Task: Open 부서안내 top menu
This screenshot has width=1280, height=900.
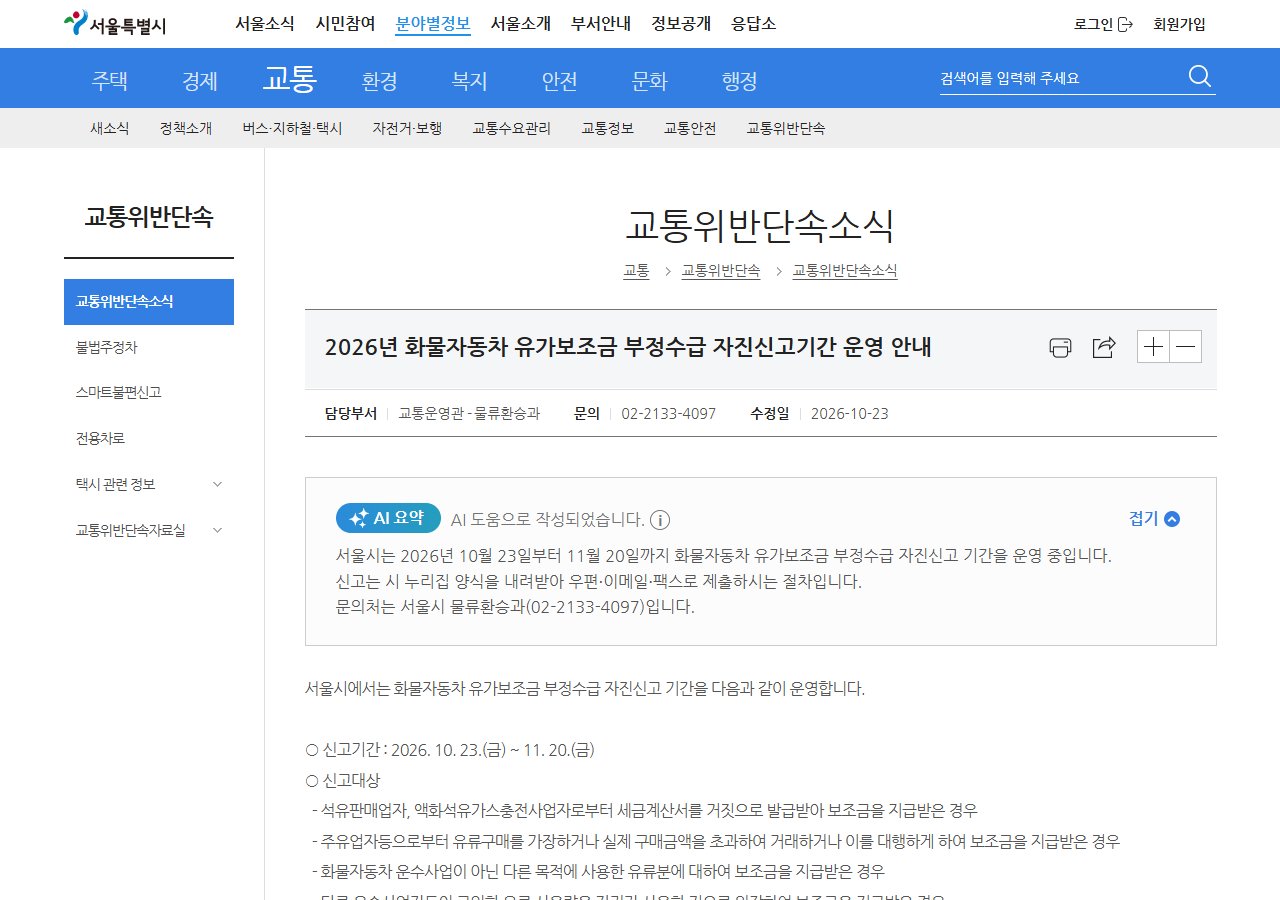Action: click(x=601, y=24)
